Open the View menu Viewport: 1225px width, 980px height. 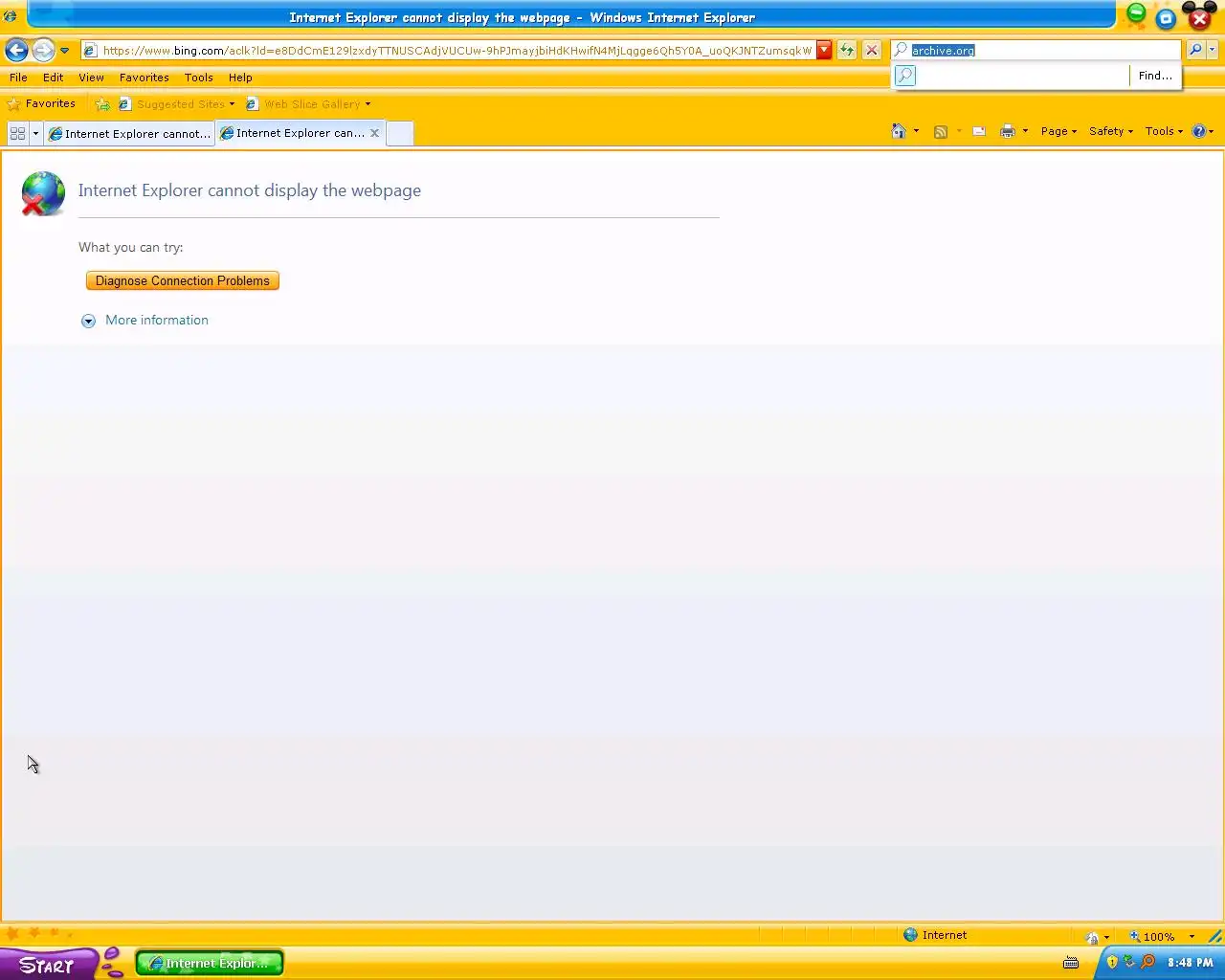tap(92, 78)
